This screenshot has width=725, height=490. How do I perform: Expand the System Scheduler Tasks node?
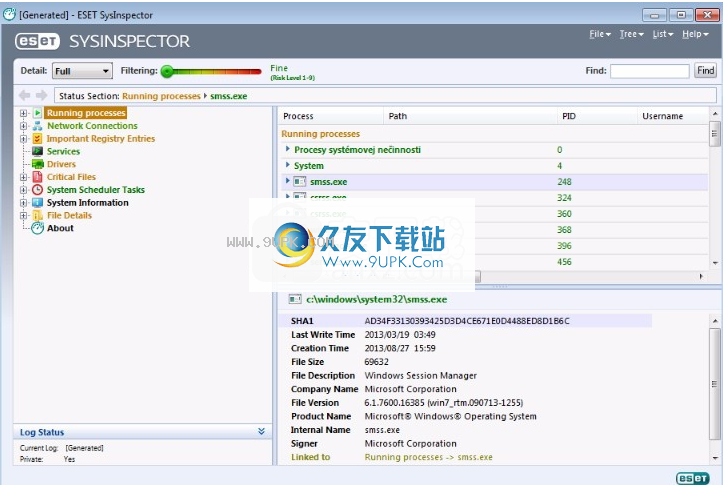click(x=23, y=190)
